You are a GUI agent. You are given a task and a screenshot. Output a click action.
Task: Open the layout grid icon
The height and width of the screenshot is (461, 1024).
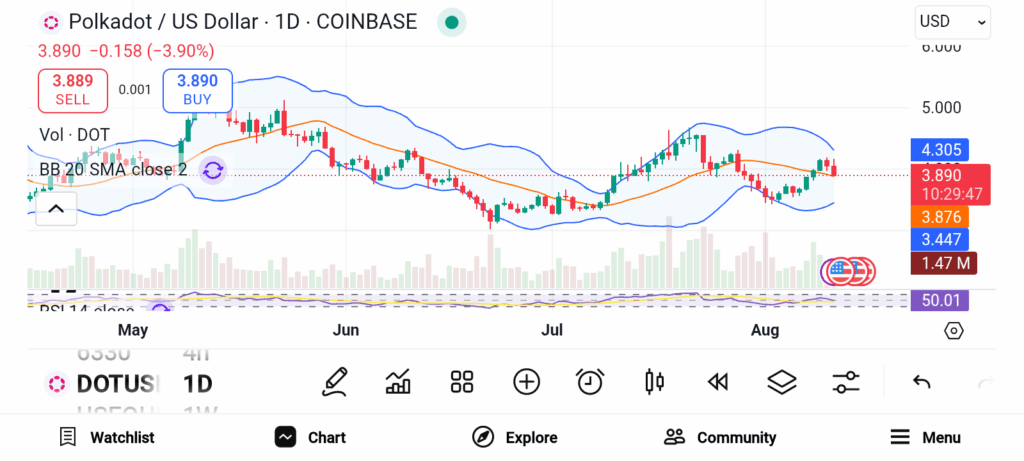point(461,381)
